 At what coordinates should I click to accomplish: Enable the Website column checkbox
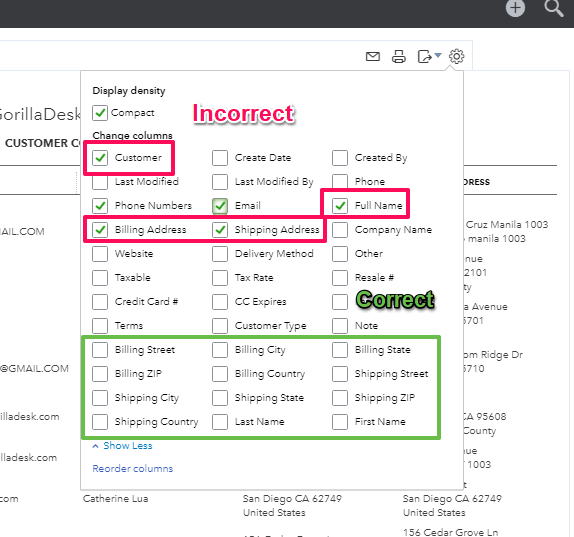(100, 254)
